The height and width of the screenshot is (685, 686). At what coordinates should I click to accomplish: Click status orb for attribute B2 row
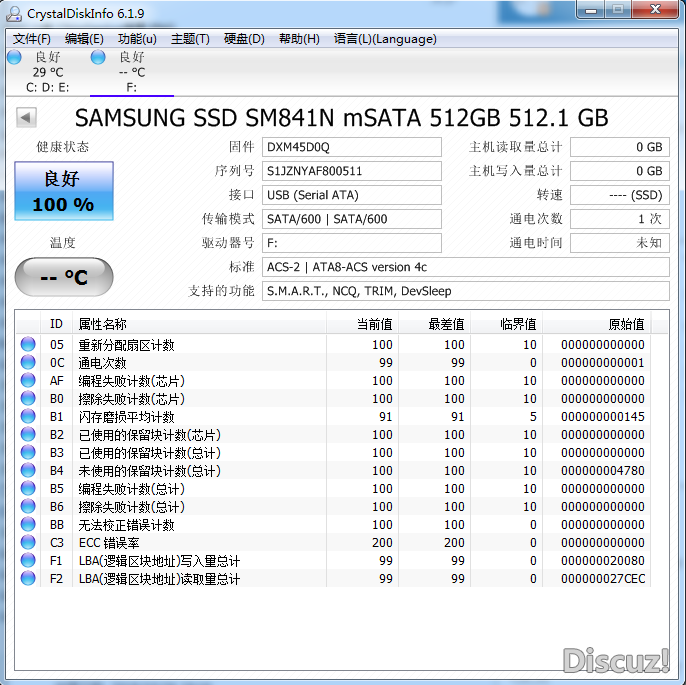[28, 434]
